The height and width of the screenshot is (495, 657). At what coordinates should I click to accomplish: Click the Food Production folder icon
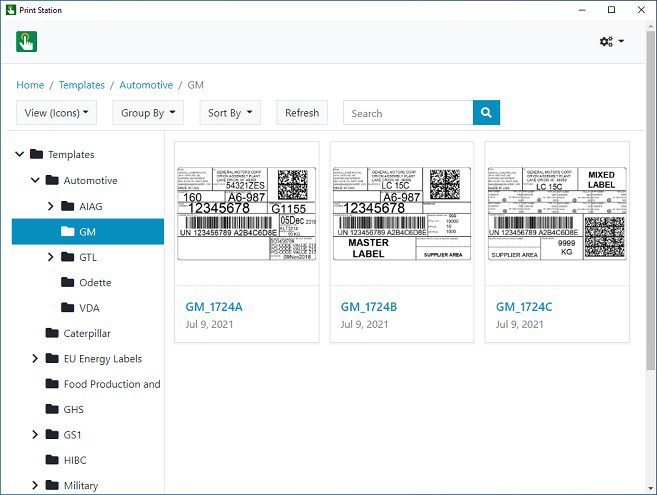coord(52,384)
